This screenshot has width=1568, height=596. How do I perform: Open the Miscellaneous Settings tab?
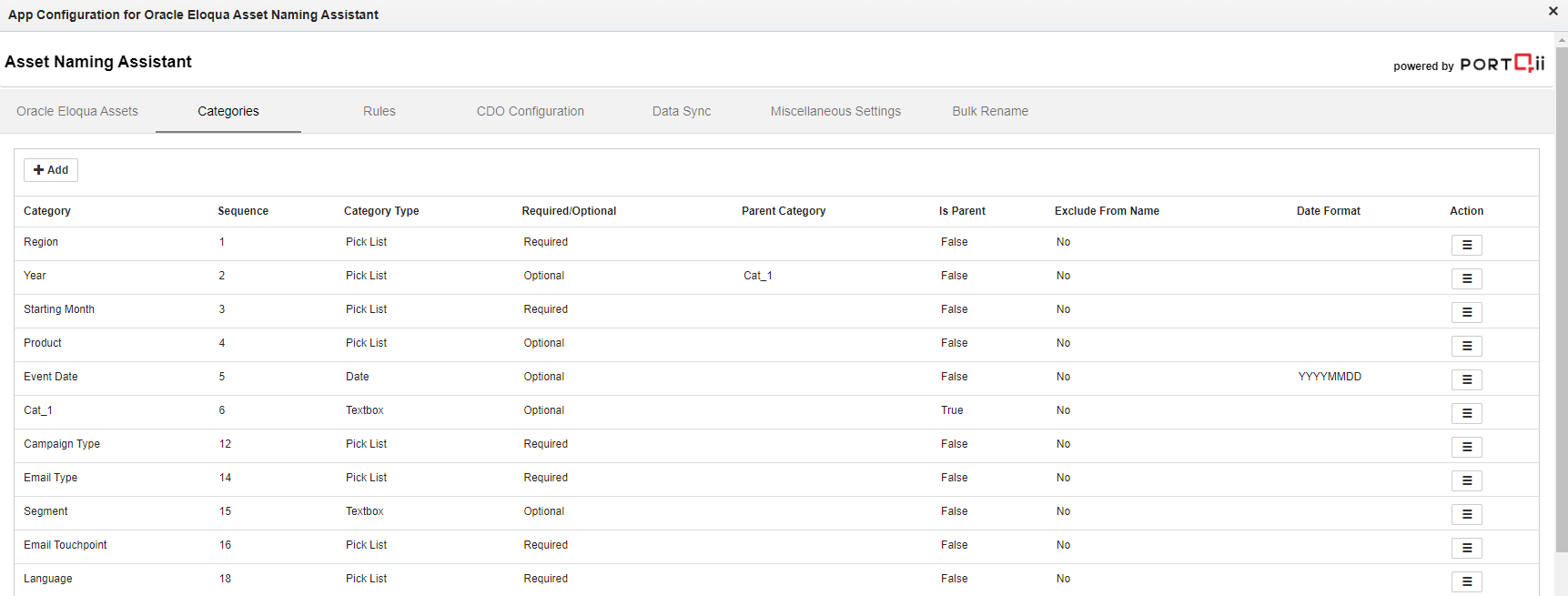coord(835,111)
